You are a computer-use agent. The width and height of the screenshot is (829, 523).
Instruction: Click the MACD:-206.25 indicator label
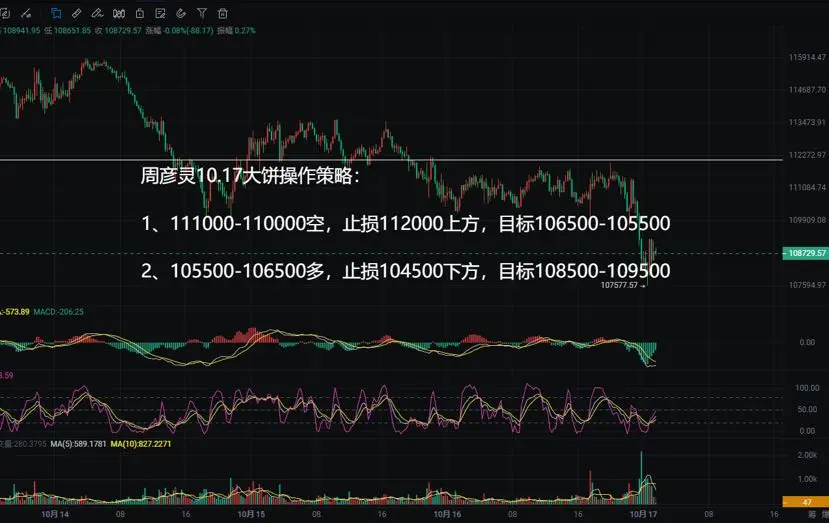(x=58, y=311)
